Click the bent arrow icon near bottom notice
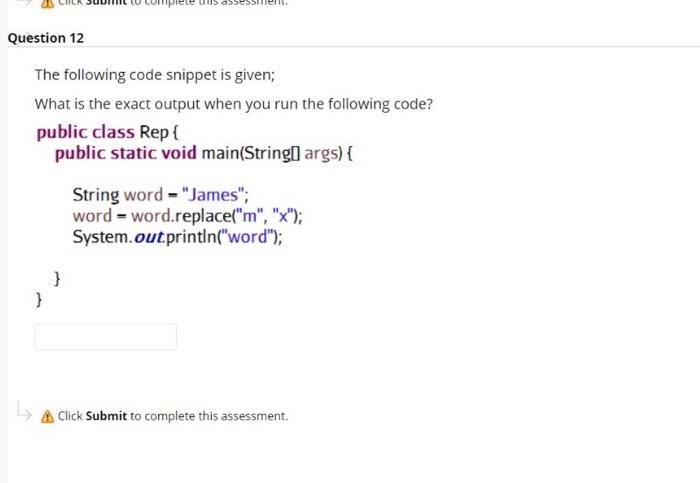Screen dimensions: 700x483 tap(23, 411)
